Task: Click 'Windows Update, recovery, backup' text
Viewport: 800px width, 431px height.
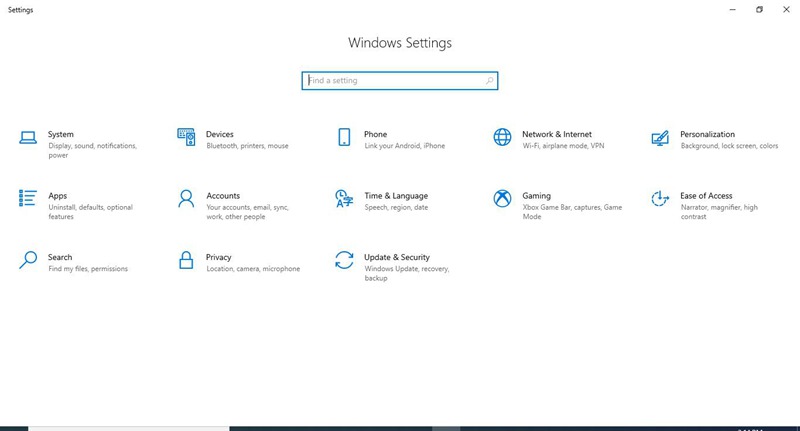Action: click(x=407, y=273)
